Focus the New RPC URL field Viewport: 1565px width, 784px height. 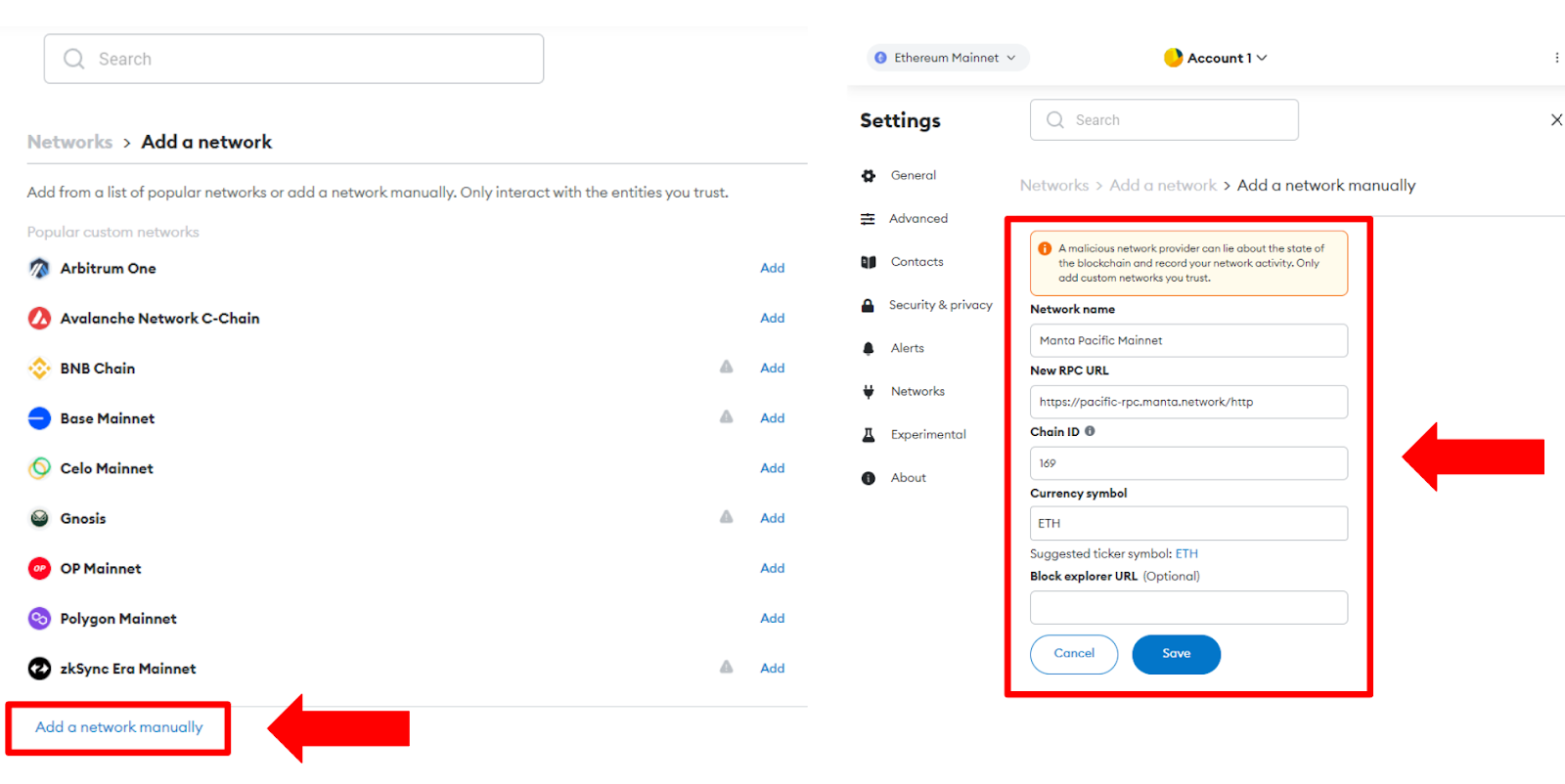coord(1188,402)
